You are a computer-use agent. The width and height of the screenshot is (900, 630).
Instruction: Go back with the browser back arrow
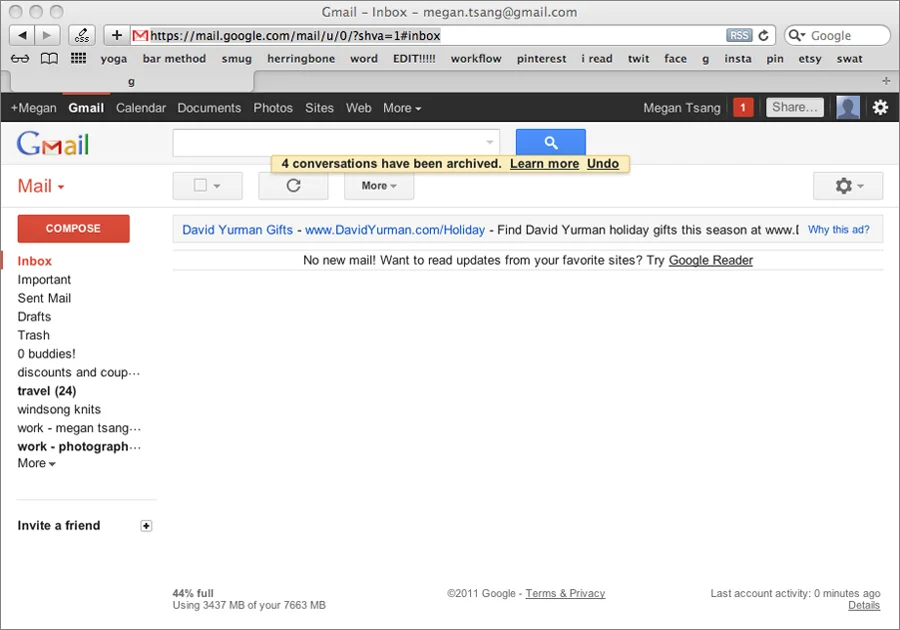tap(22, 36)
